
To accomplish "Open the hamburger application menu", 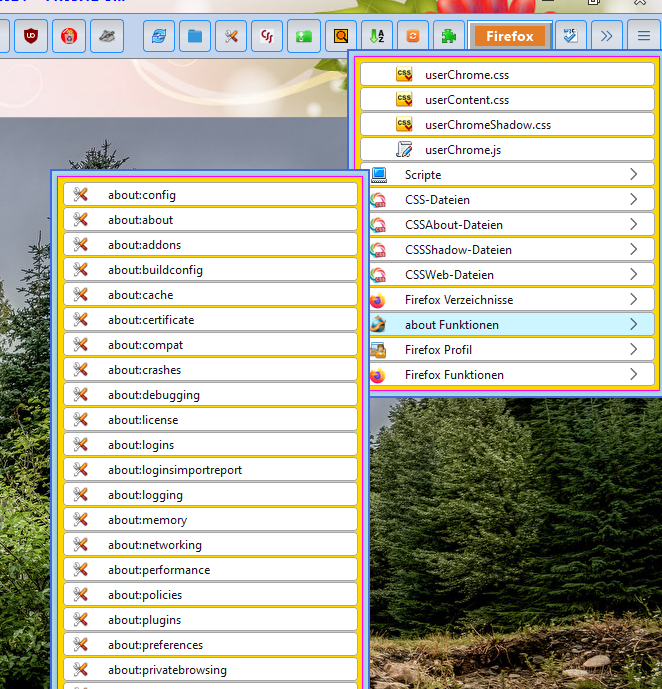I will [x=644, y=37].
